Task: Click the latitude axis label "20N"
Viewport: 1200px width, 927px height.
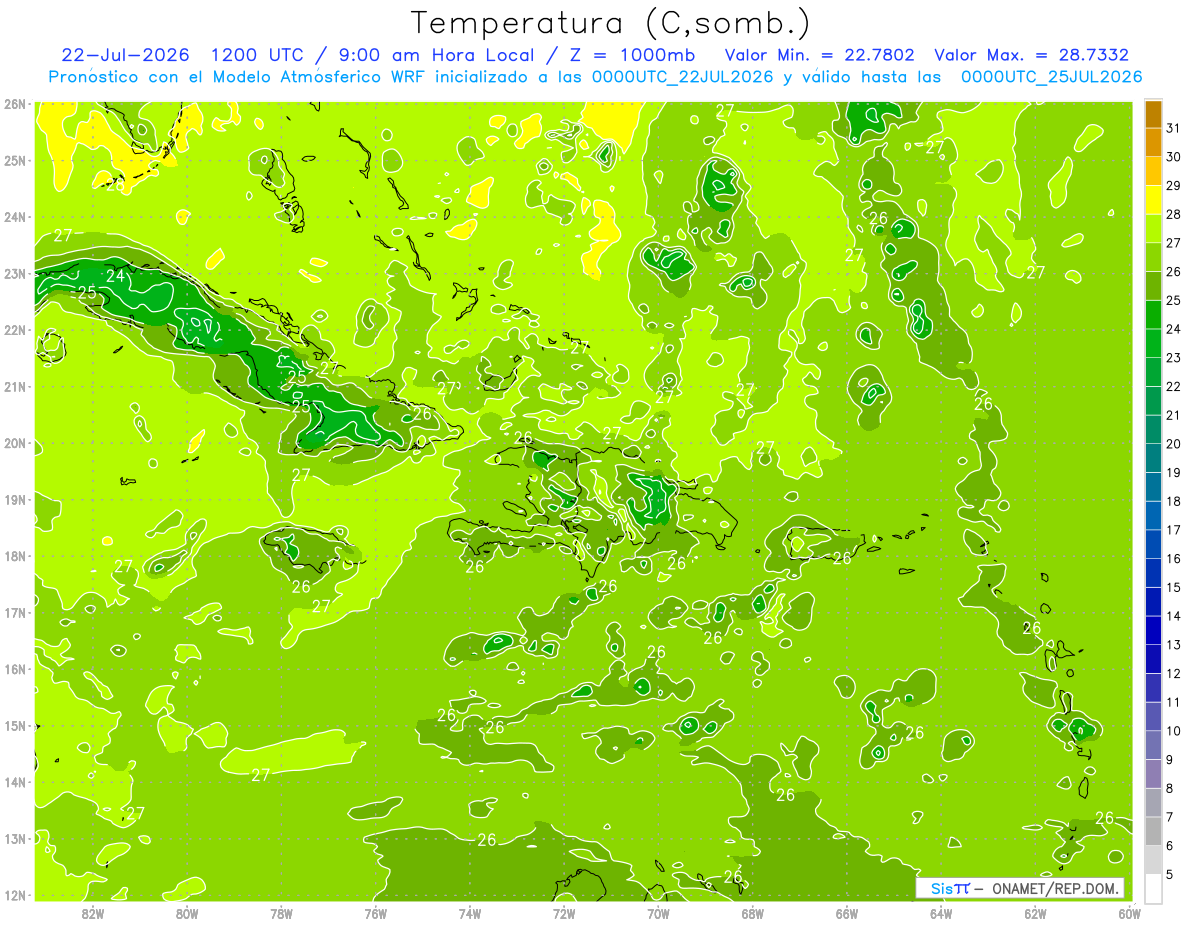Action: (14, 443)
